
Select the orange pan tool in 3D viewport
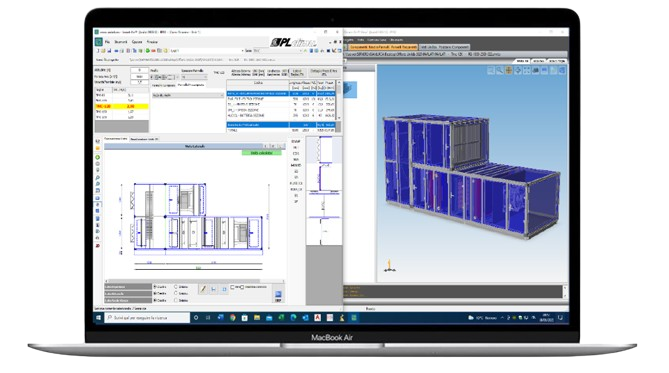(509, 70)
